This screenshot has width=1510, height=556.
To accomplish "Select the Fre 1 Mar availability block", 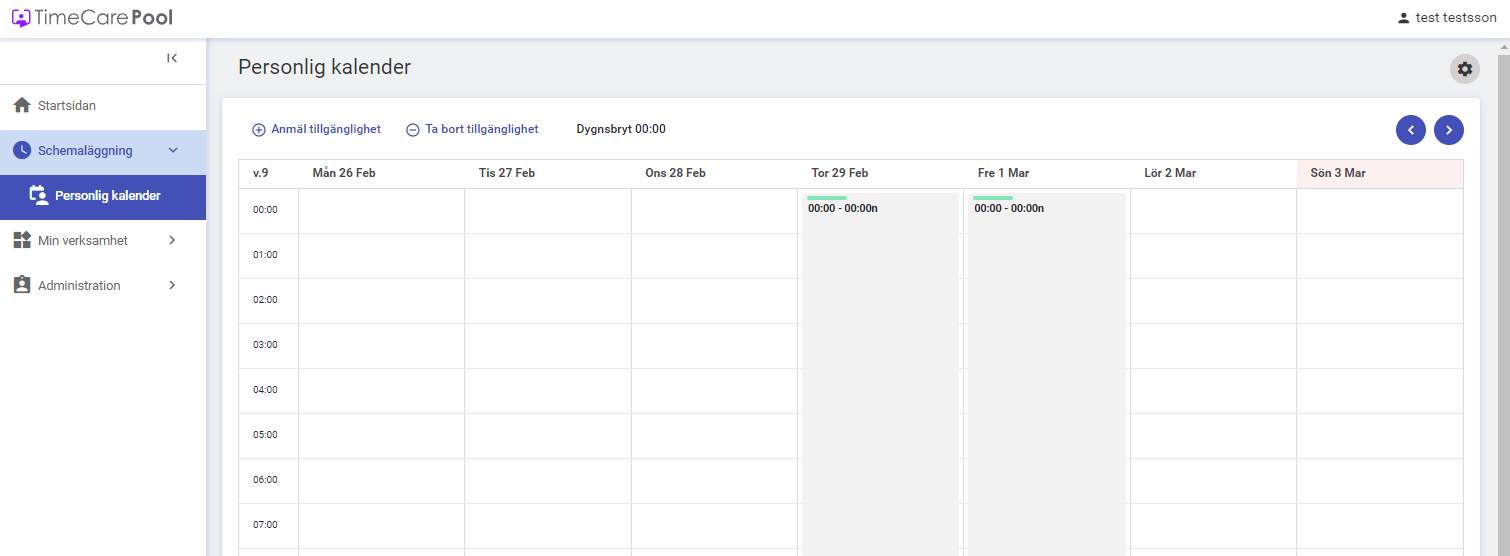I will pos(1047,375).
